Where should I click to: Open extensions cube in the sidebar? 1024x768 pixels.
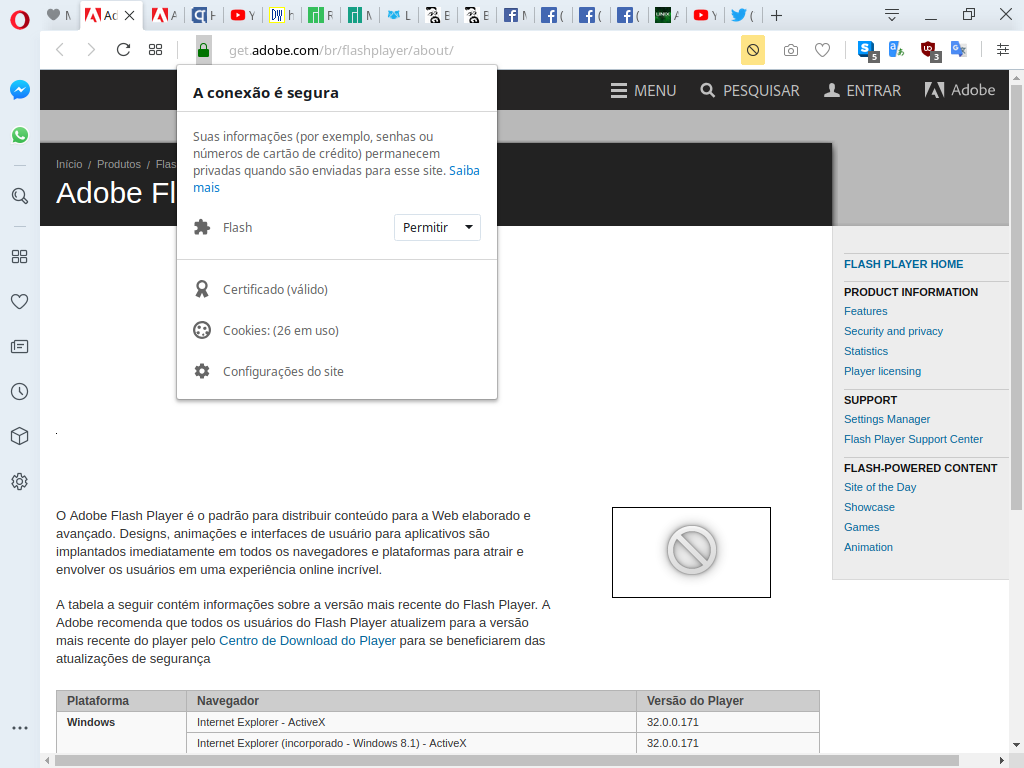(20, 436)
